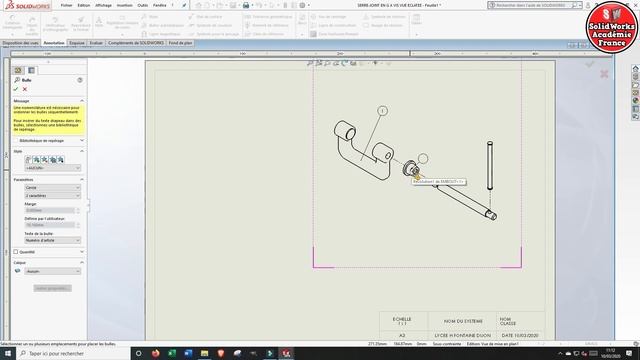
Task: Collapse the Message section
Action: tap(82, 101)
